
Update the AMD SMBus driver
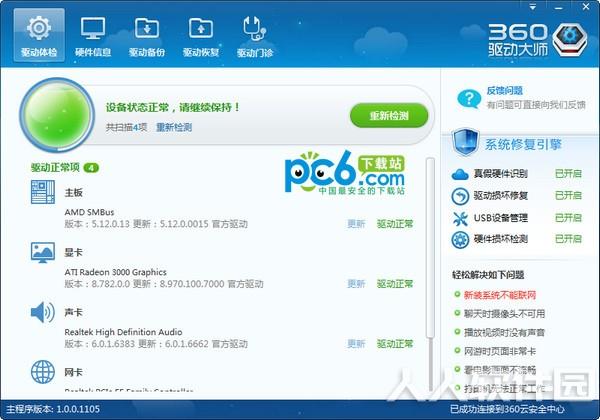pos(356,224)
